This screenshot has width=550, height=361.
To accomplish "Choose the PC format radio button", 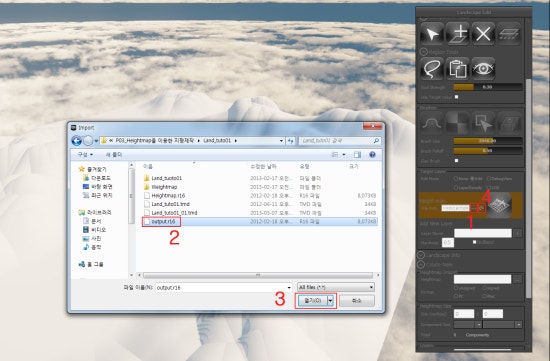I will point(456,296).
